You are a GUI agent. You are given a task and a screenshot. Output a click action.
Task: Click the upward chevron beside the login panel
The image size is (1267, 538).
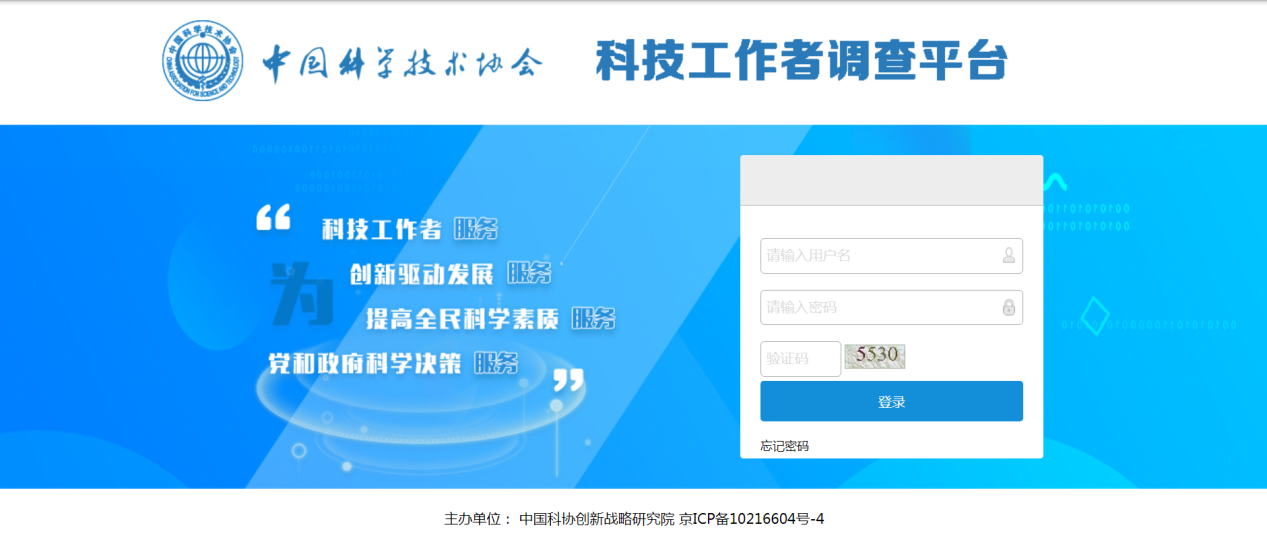pos(1055,182)
